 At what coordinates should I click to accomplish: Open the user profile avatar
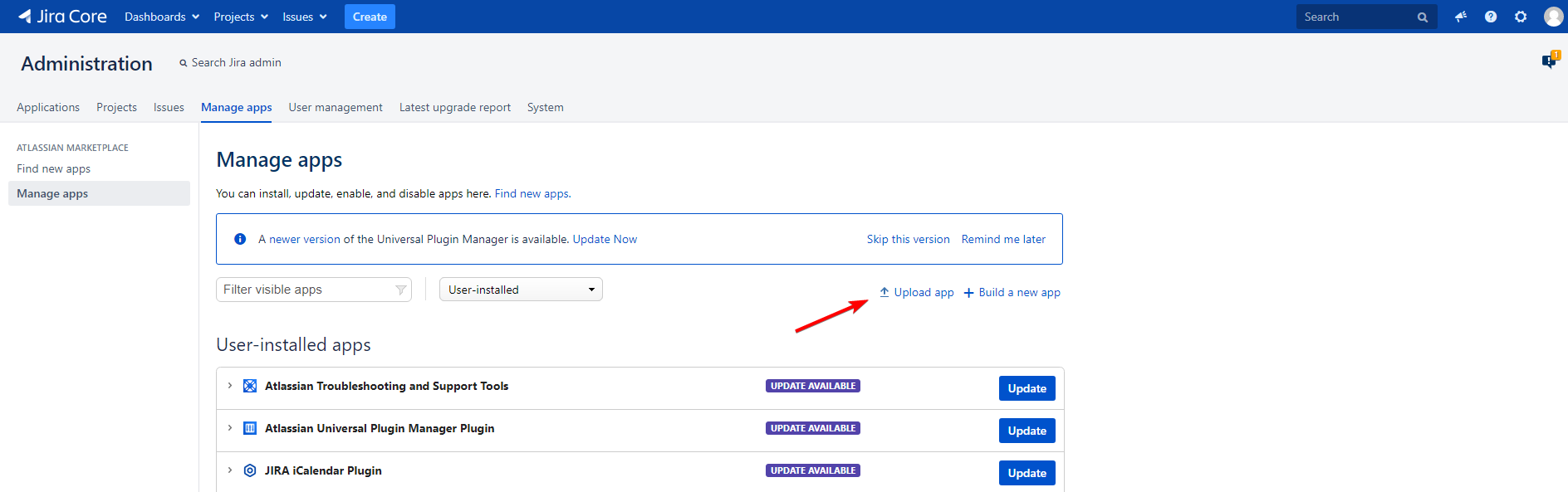tap(1553, 17)
